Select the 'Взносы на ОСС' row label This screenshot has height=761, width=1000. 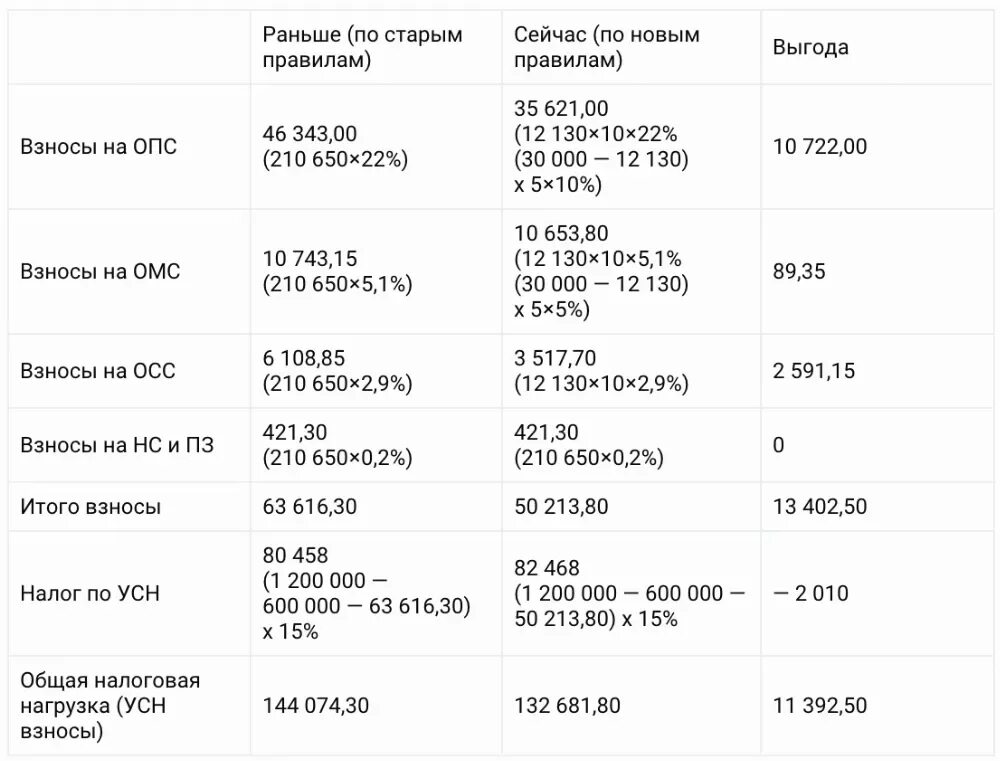[x=98, y=371]
